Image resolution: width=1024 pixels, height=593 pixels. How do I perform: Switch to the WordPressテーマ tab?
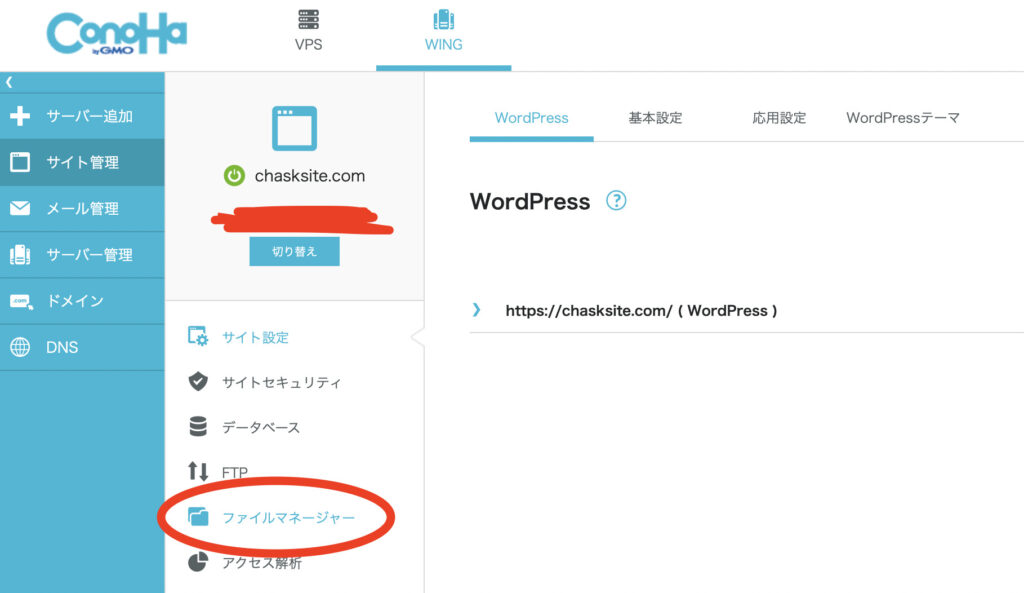(x=903, y=118)
